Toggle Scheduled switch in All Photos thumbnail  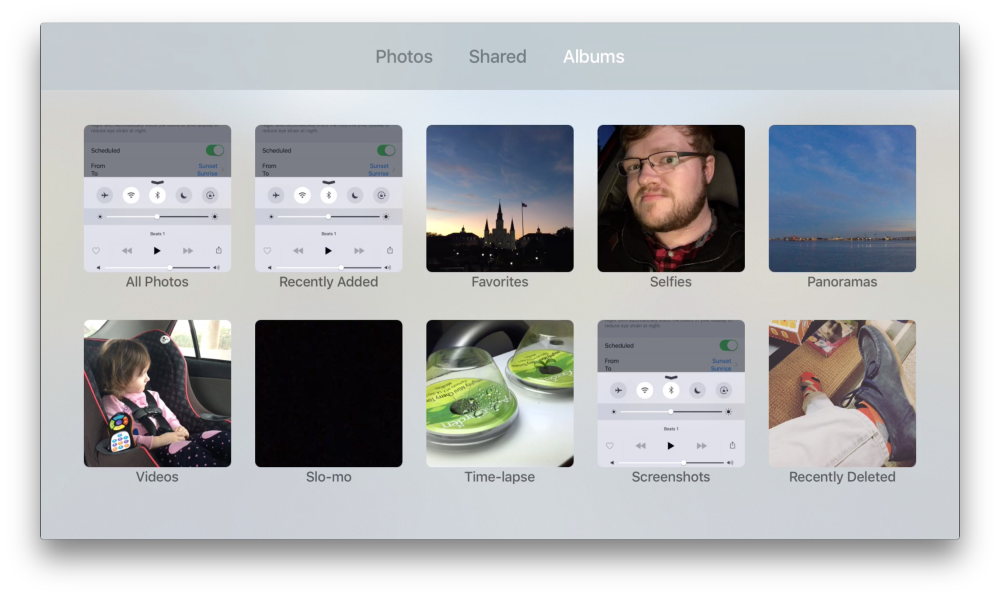tap(214, 150)
